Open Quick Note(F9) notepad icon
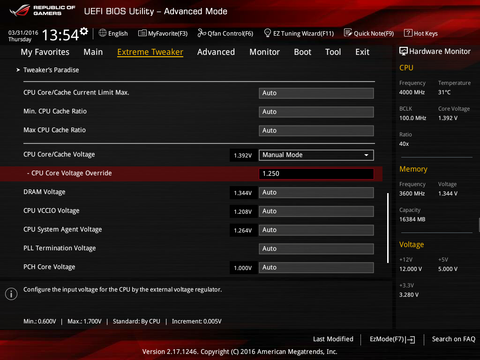 (348, 33)
